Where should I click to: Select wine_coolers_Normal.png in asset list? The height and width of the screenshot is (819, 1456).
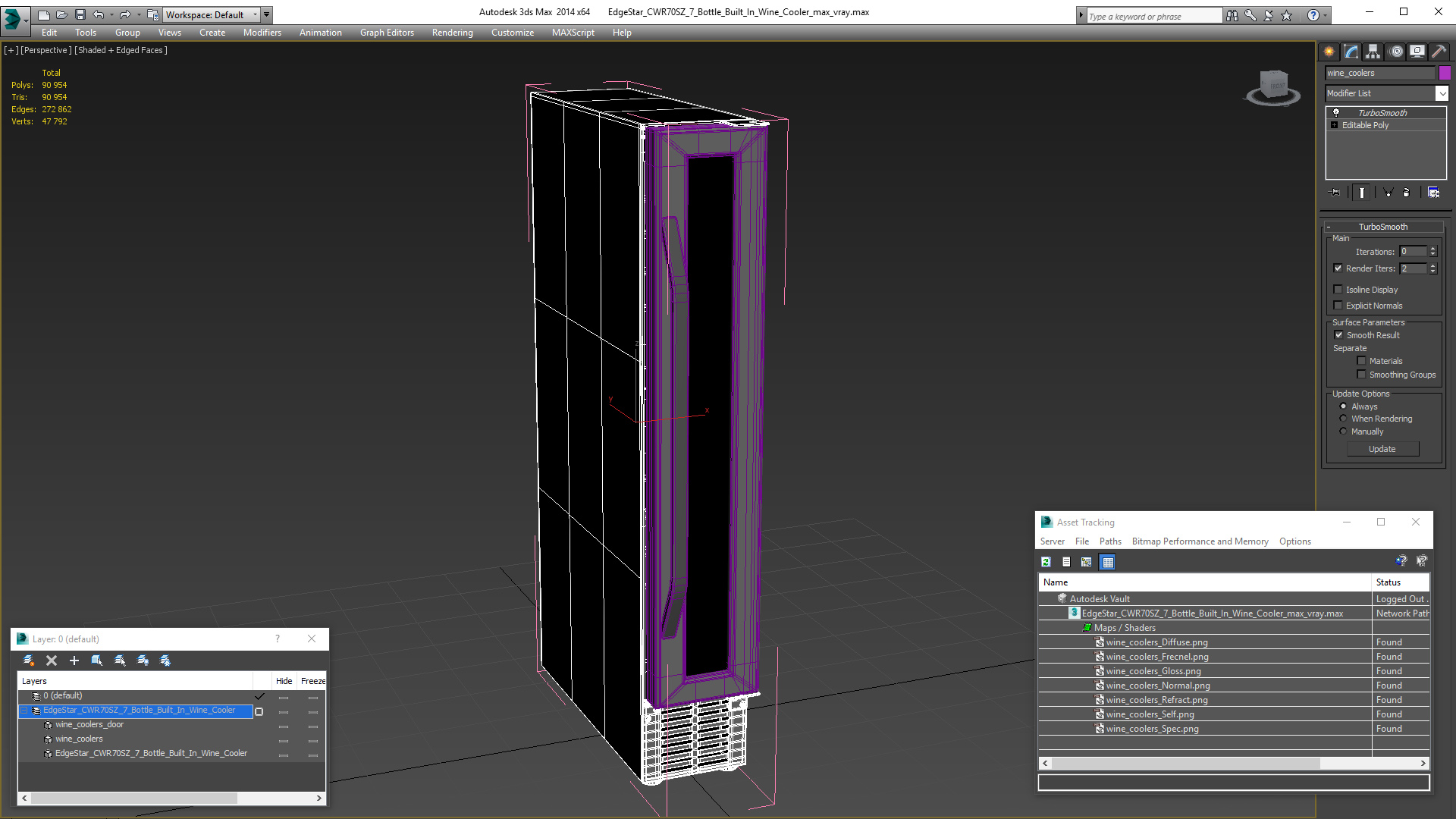(1157, 686)
